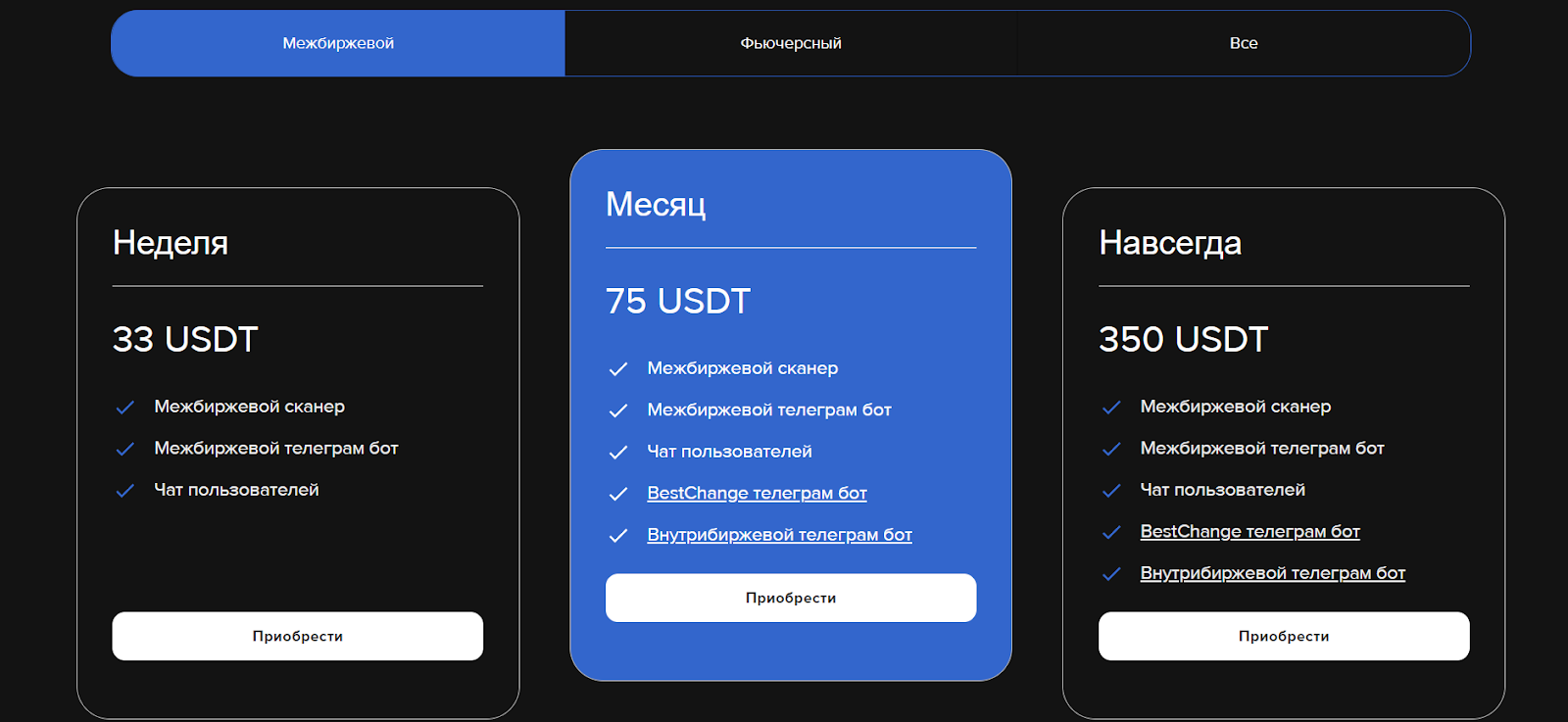Image resolution: width=1568 pixels, height=722 pixels.
Task: Click the Навсегда plan title
Action: [1170, 243]
